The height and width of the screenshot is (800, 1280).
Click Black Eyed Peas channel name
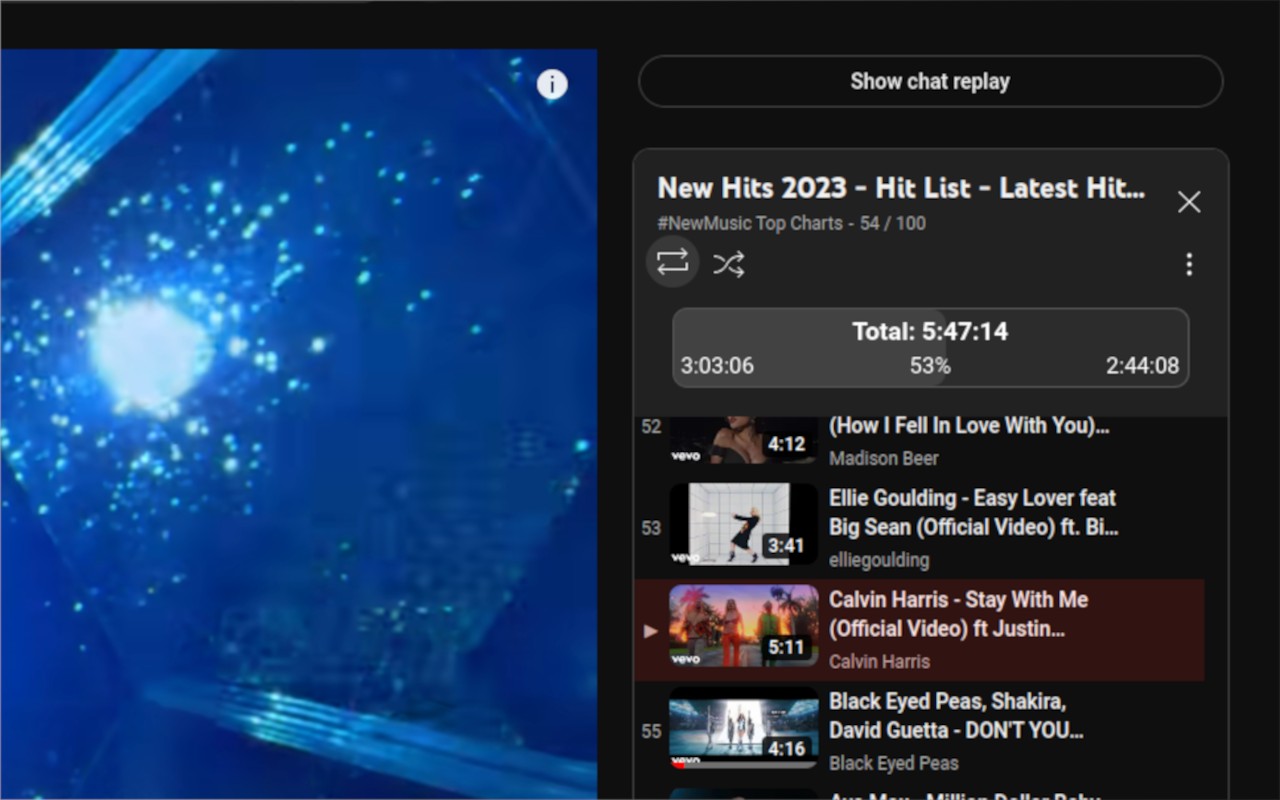coord(893,763)
